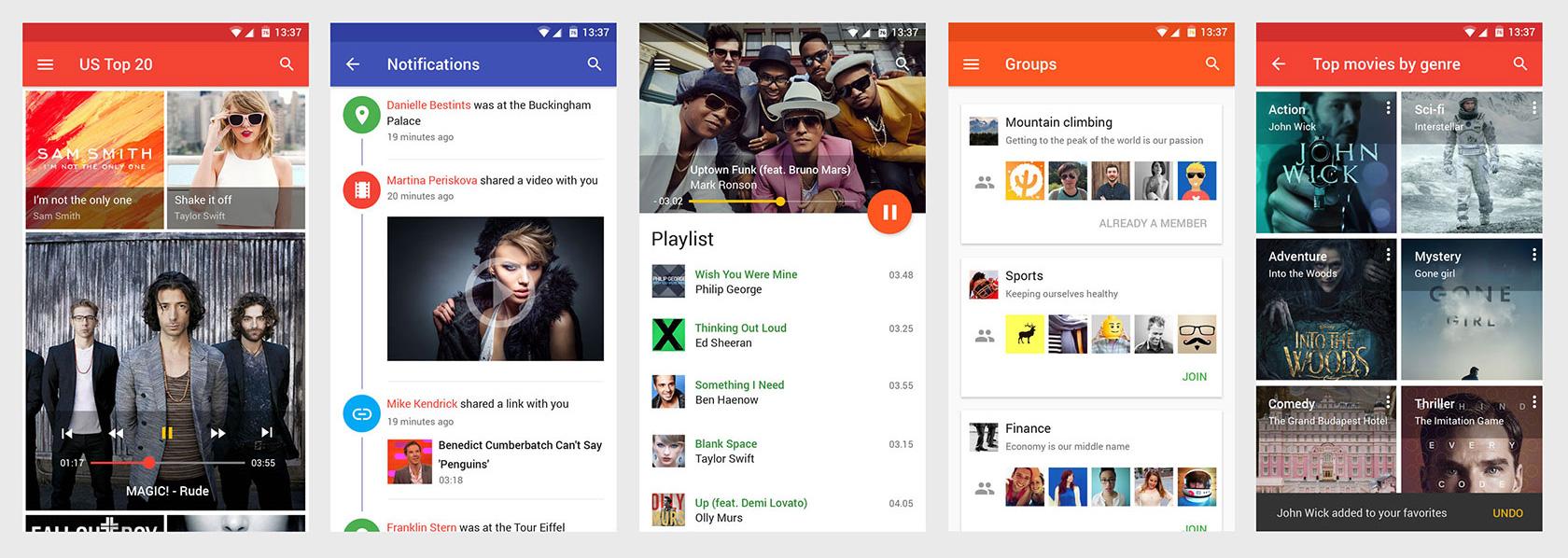Click members icon in Finance card

click(x=985, y=488)
